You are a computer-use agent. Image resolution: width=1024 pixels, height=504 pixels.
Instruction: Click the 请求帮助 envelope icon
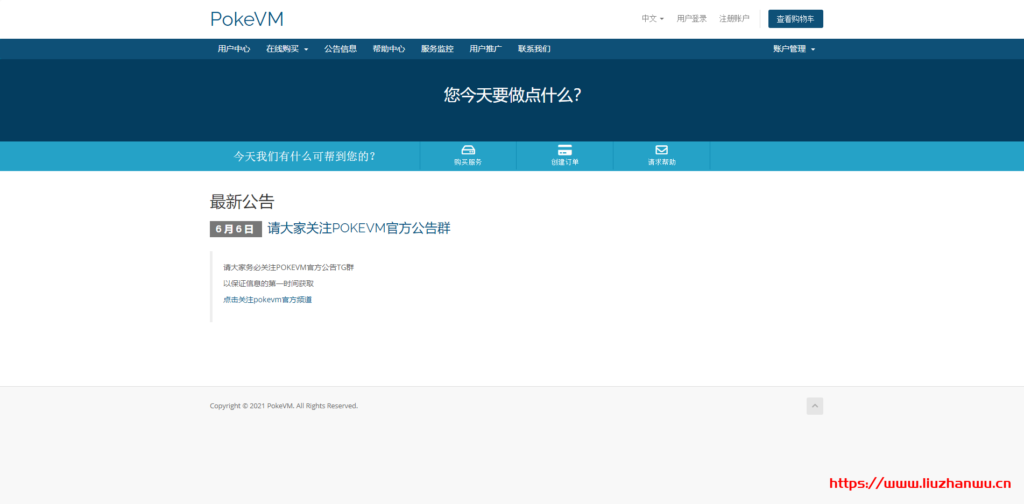(661, 150)
